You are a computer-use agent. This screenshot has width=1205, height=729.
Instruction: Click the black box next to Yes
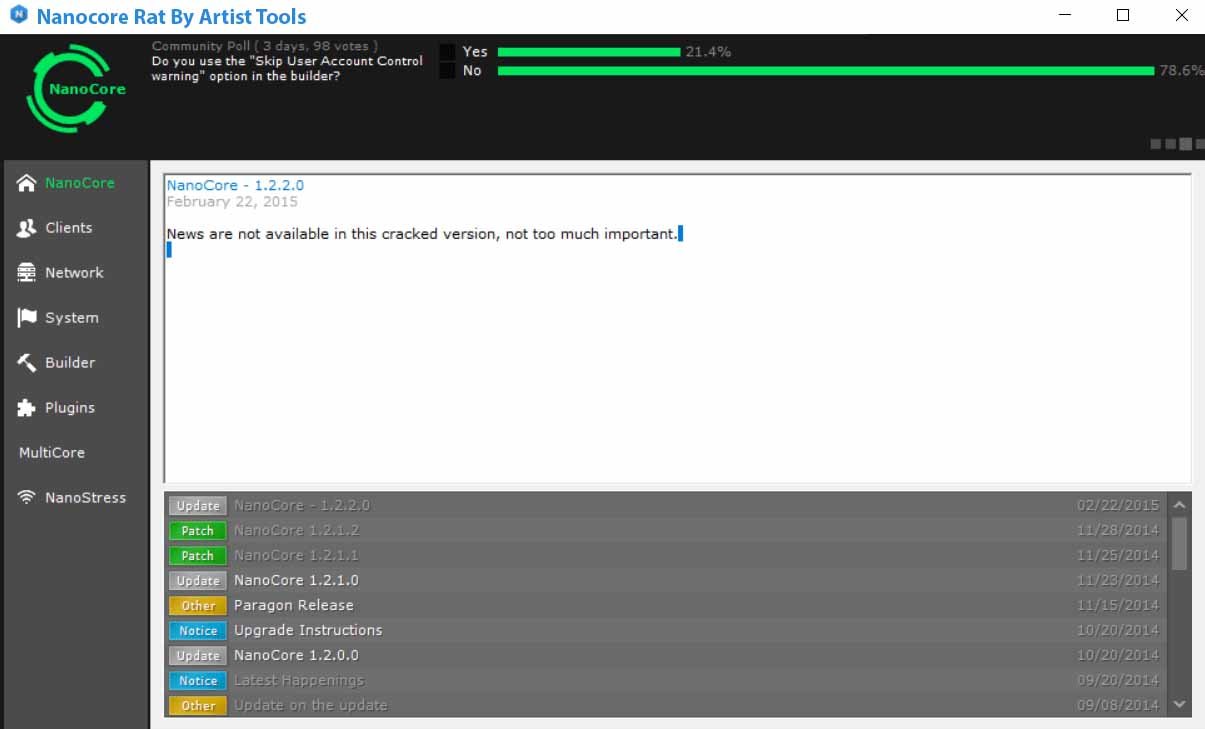click(x=448, y=52)
